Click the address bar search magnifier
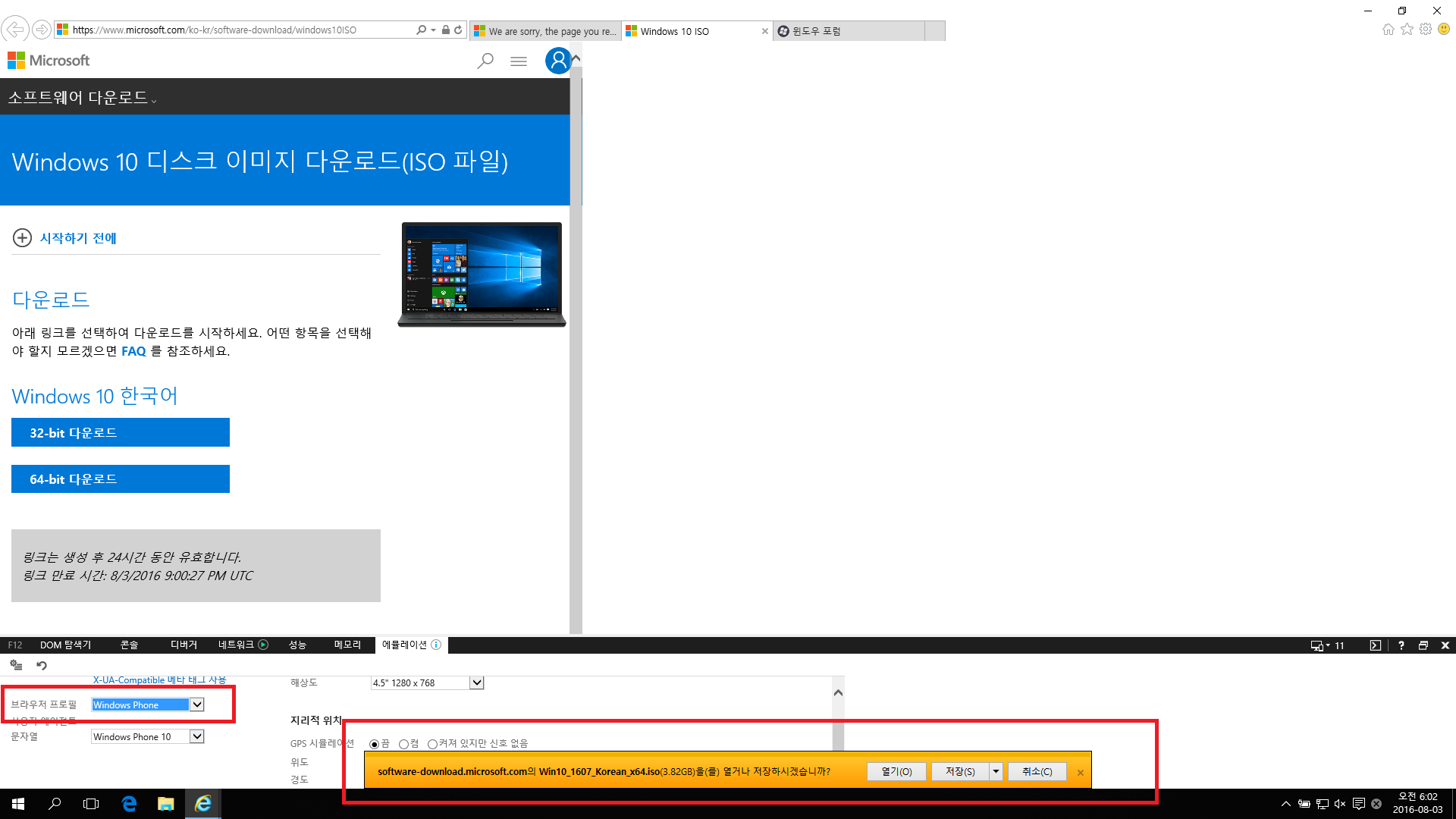 coord(421,30)
